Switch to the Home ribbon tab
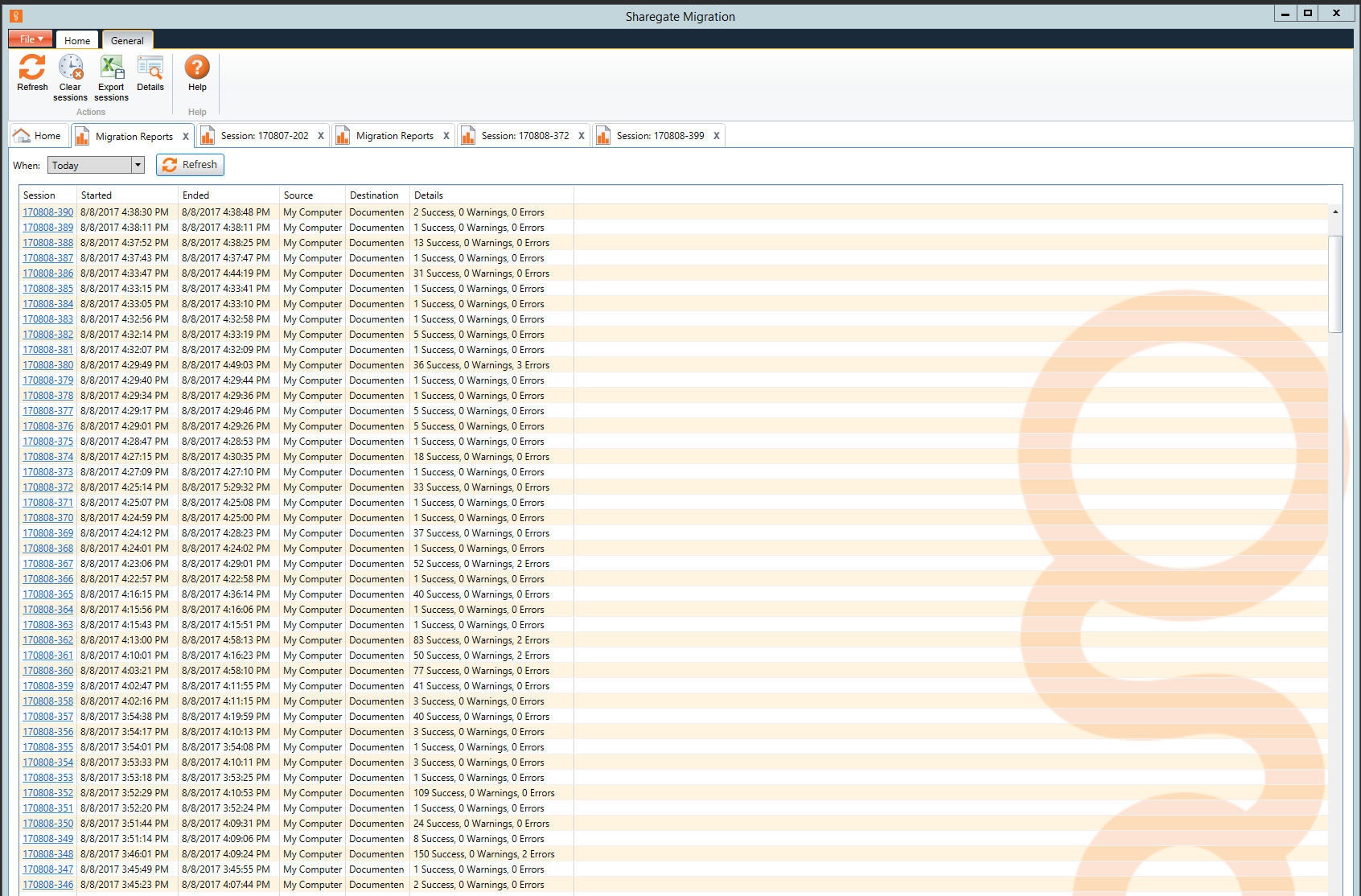The height and width of the screenshot is (896, 1361). [77, 40]
